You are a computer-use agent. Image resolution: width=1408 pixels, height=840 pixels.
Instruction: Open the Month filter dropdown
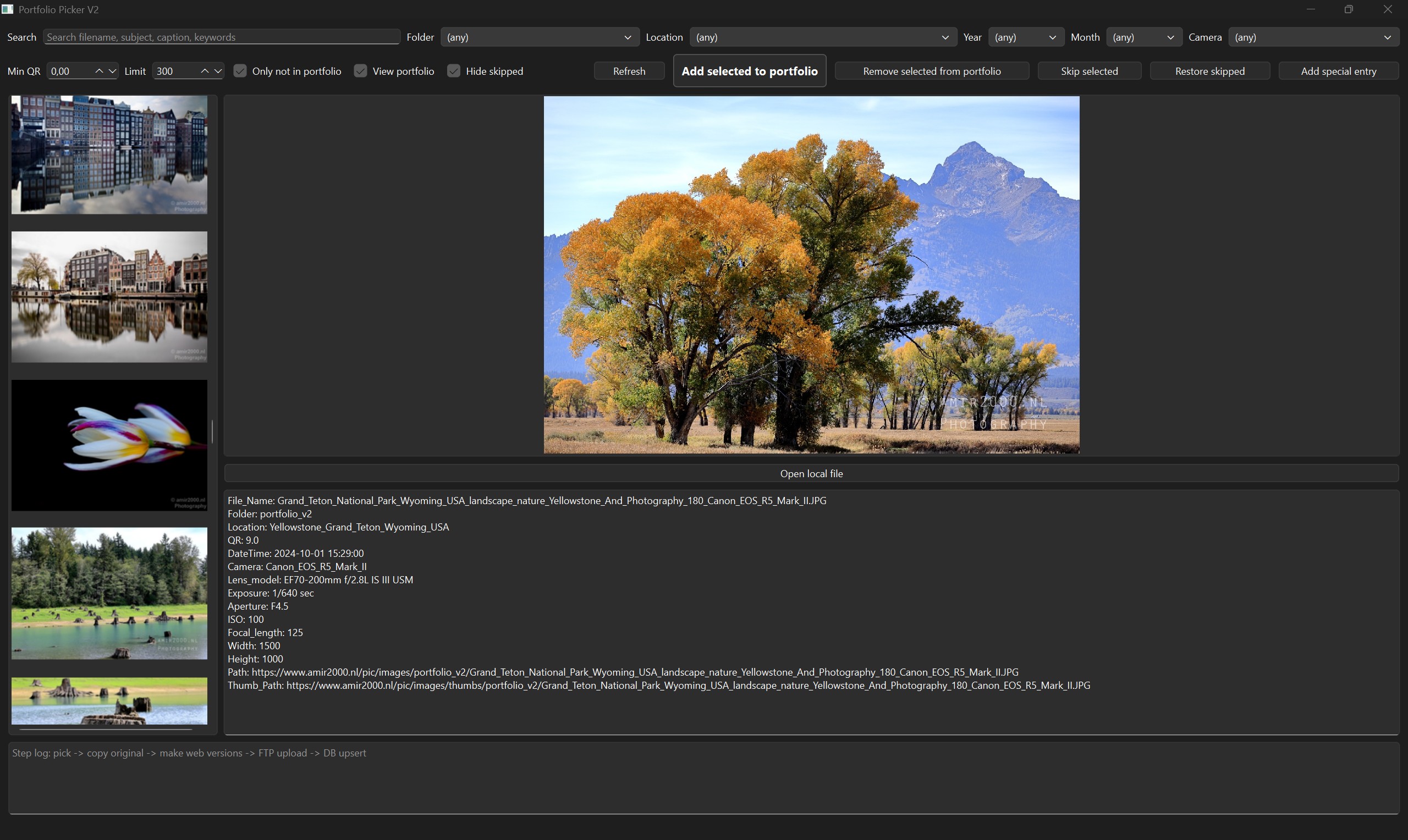[x=1143, y=37]
